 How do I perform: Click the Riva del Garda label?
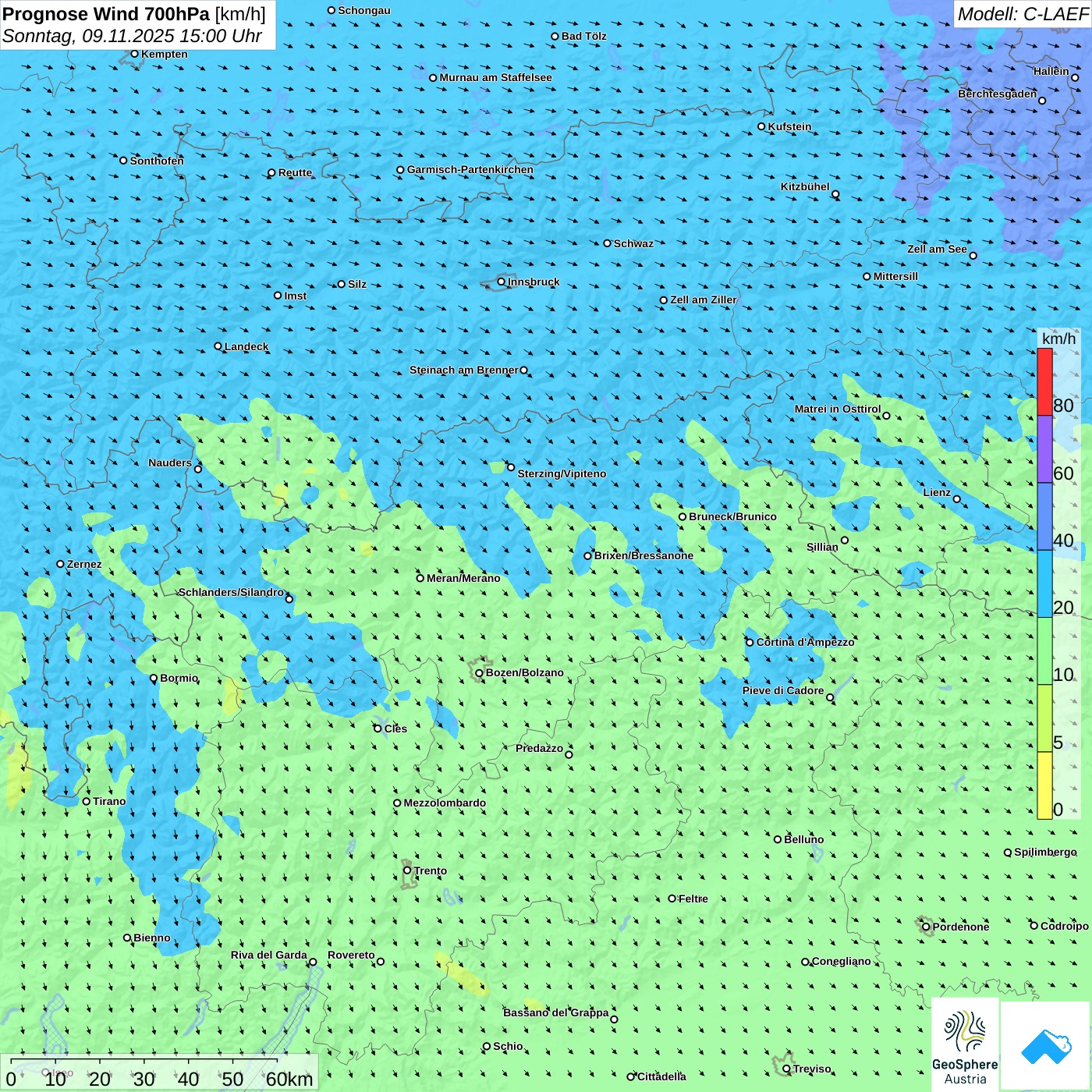pos(269,955)
